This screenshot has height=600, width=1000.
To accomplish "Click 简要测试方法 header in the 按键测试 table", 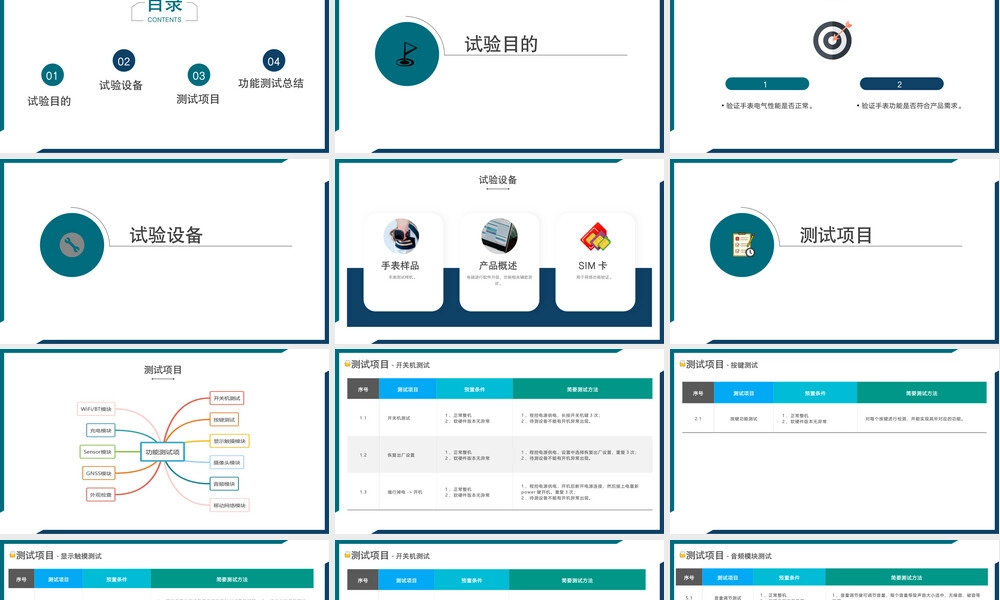I will tap(922, 393).
